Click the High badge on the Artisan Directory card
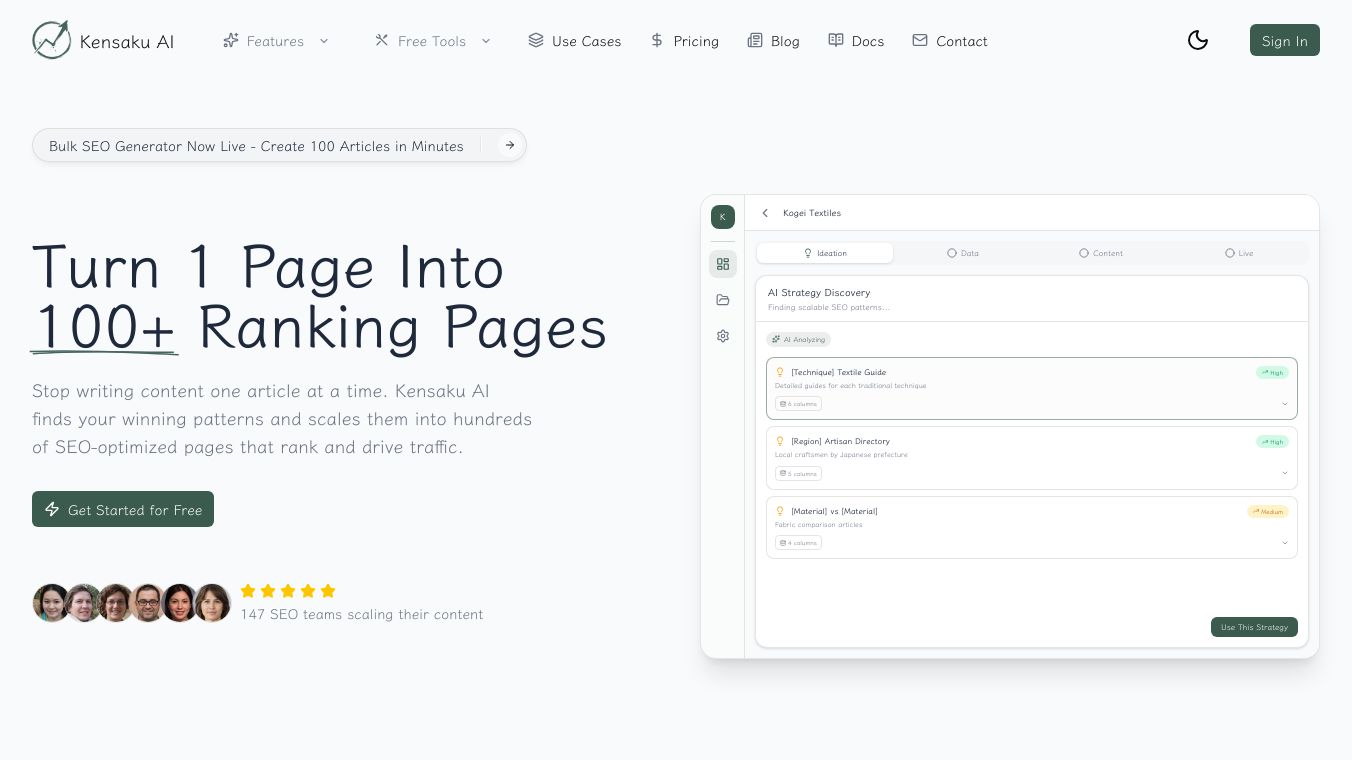This screenshot has height=760, width=1352. [1272, 442]
